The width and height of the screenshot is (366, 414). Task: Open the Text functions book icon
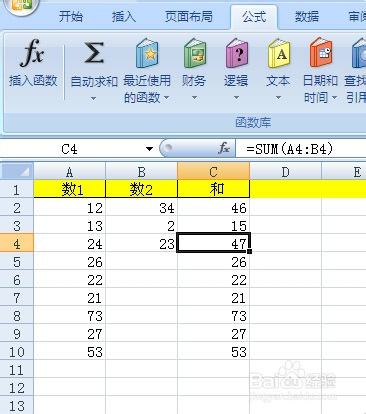pyautogui.click(x=278, y=53)
